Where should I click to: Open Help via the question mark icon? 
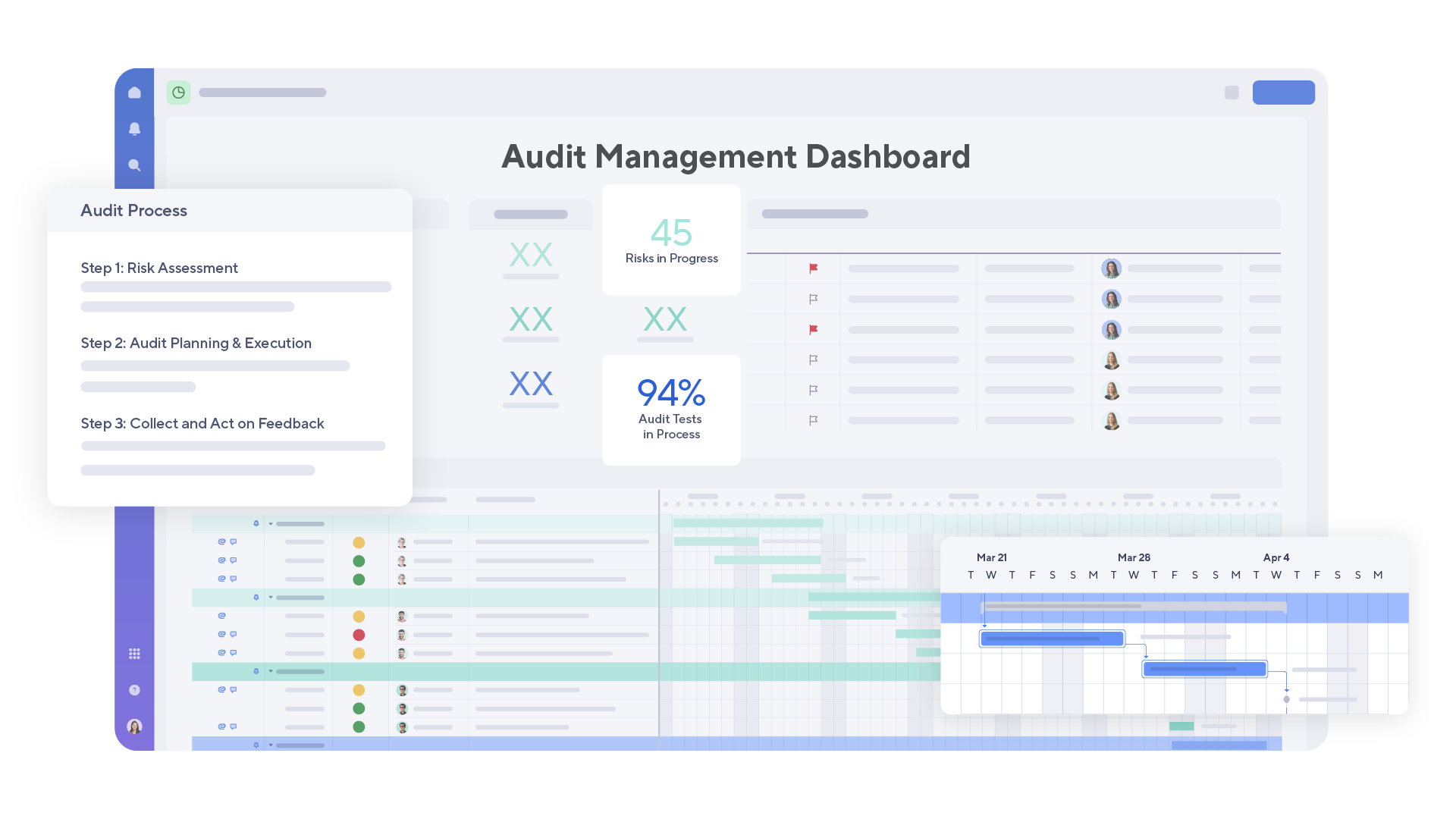(134, 690)
